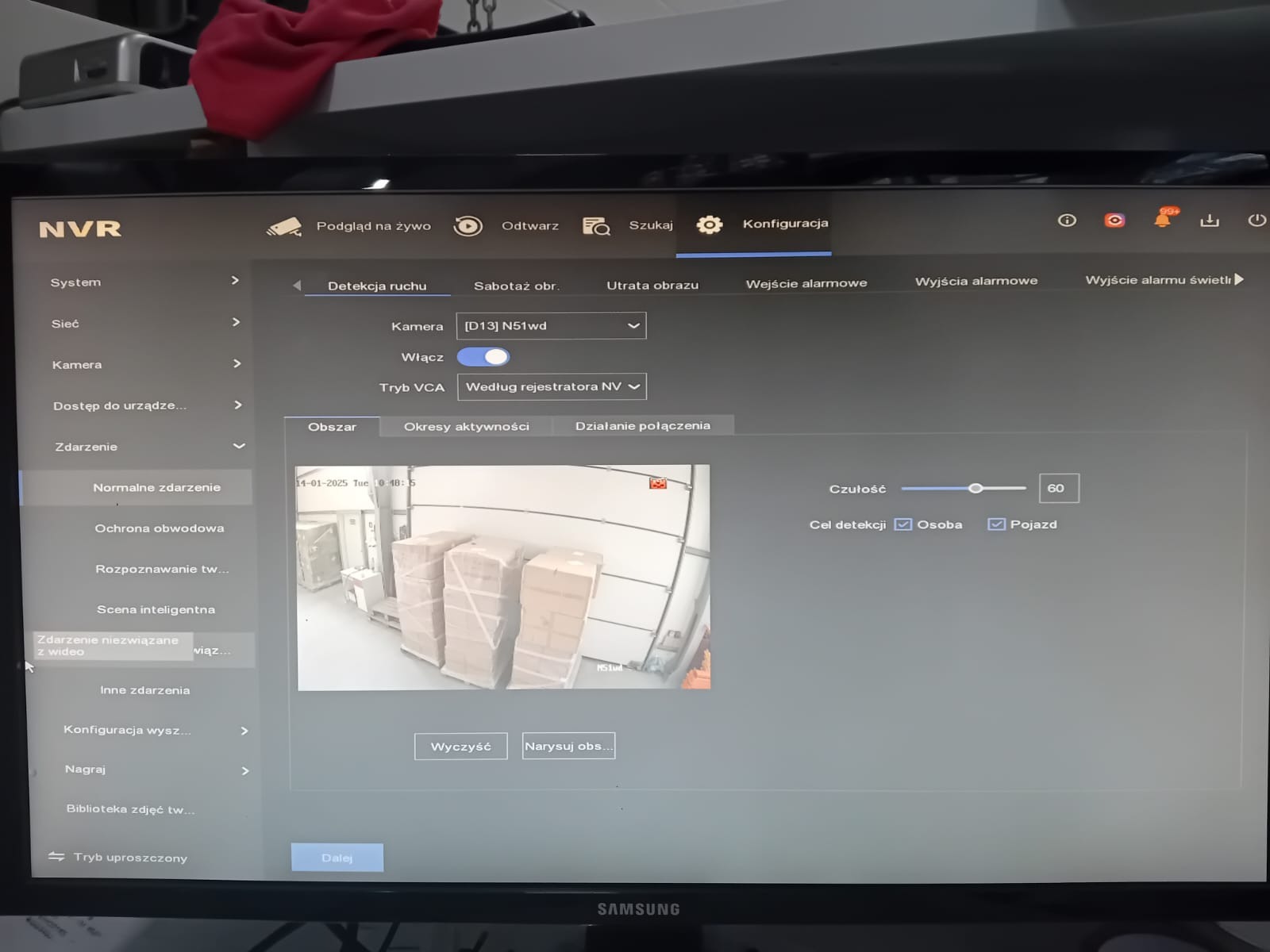Select the Odtwarz playback icon

pyautogui.click(x=468, y=225)
